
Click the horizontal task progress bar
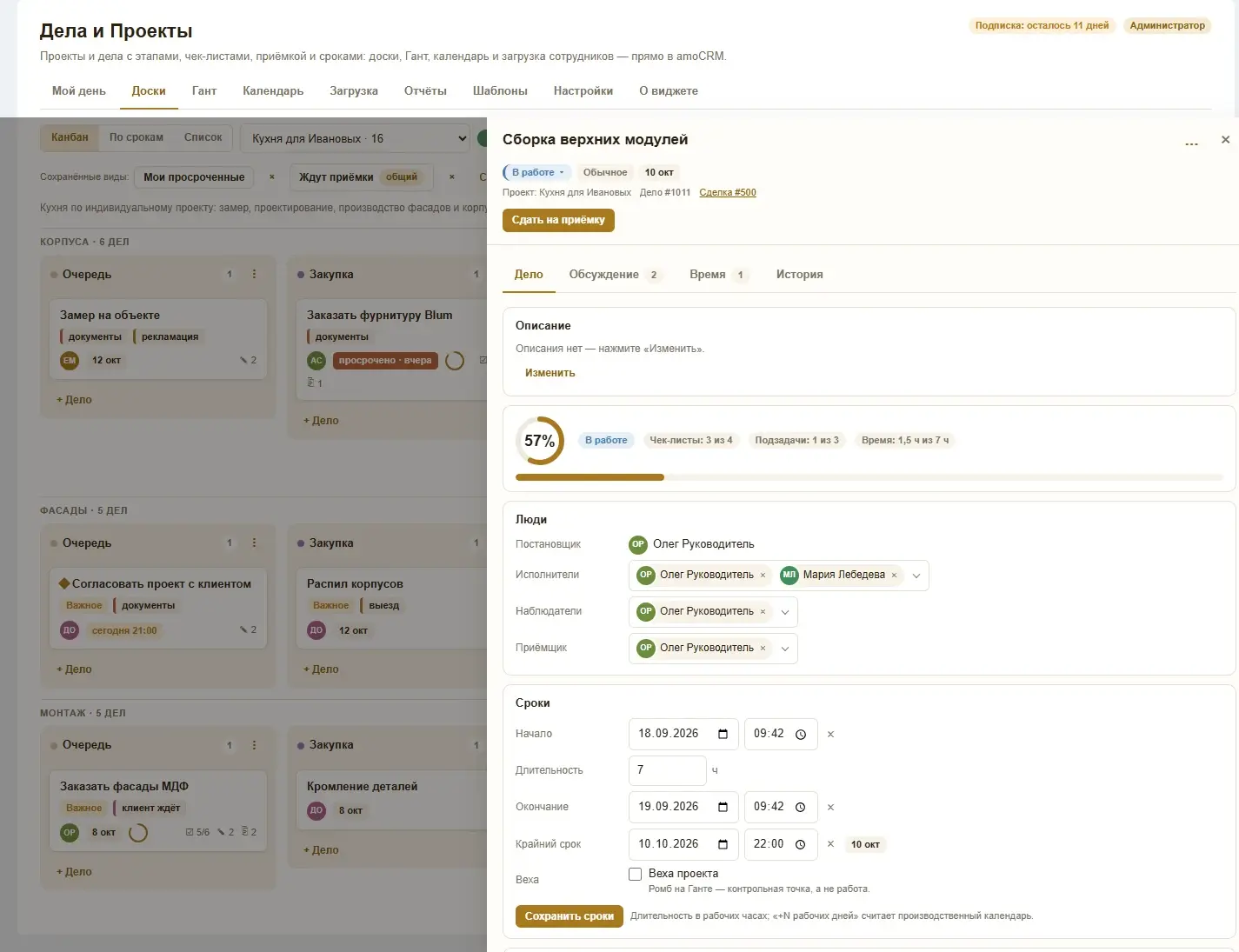tap(869, 477)
